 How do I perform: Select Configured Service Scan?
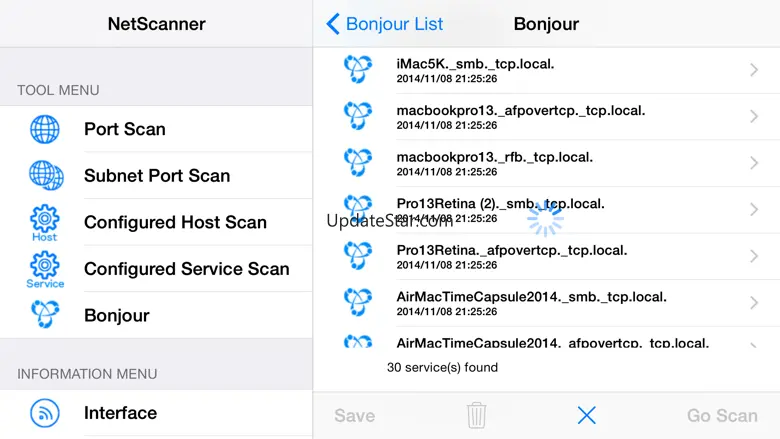click(x=156, y=269)
